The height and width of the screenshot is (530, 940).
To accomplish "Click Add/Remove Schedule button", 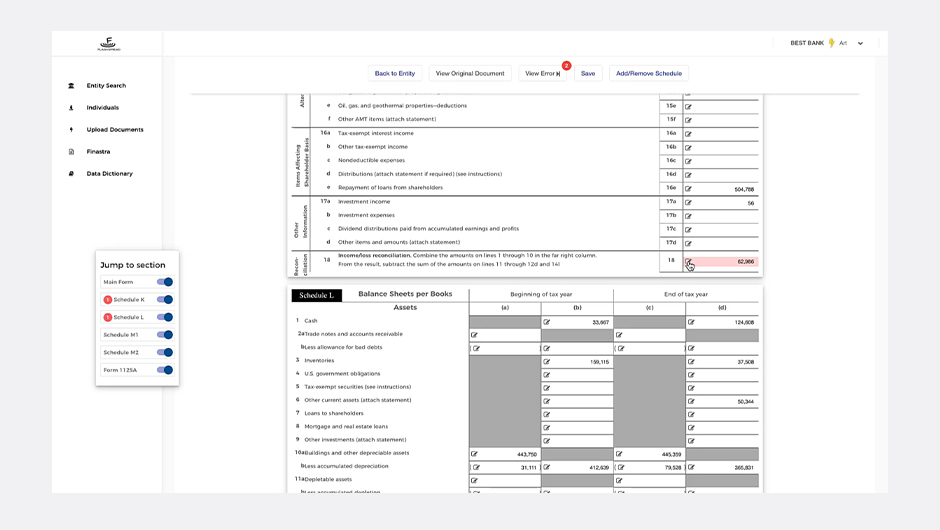I will pos(649,73).
